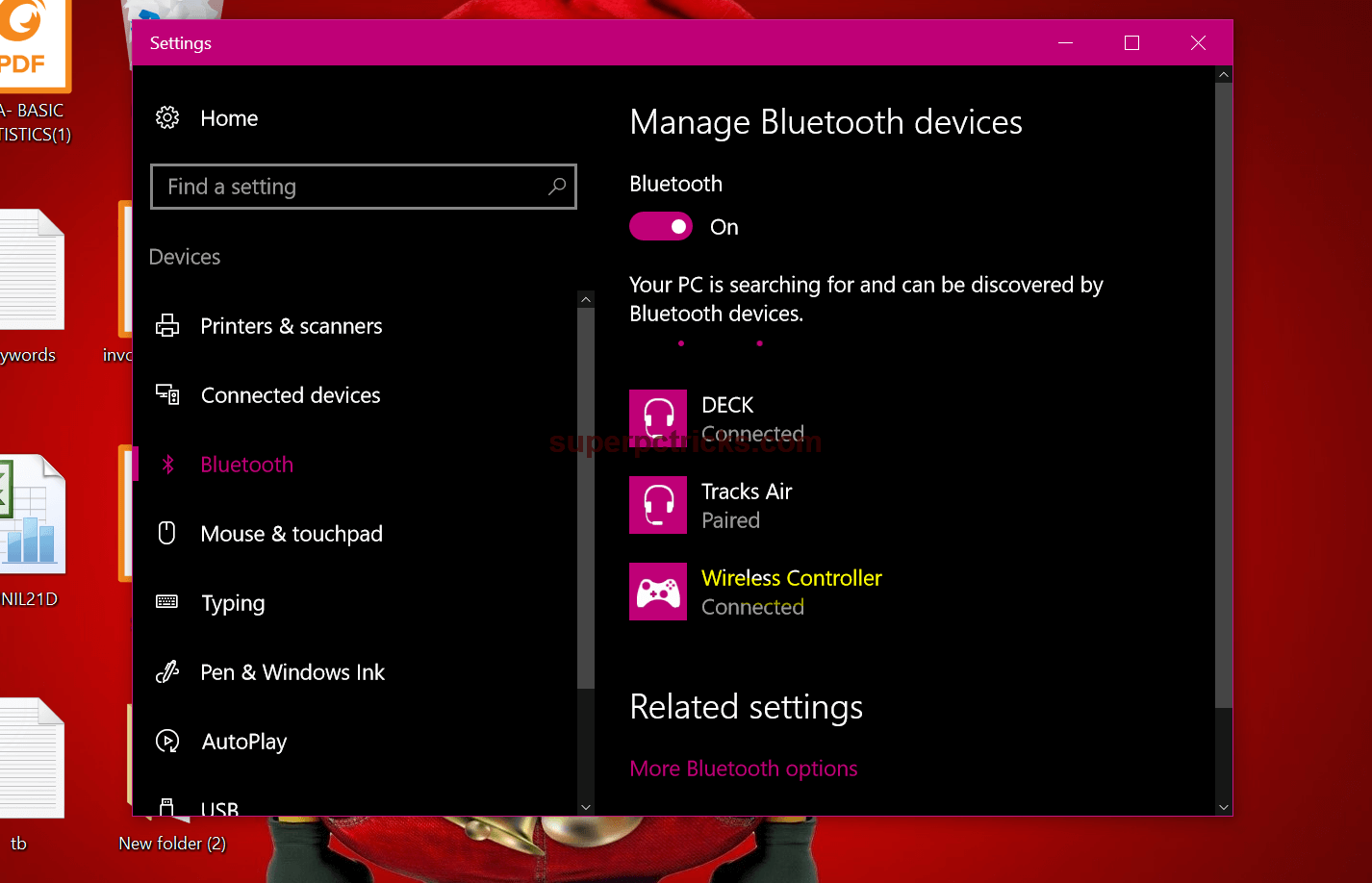This screenshot has height=883, width=1372.
Task: Open Connected devices settings
Action: click(290, 394)
